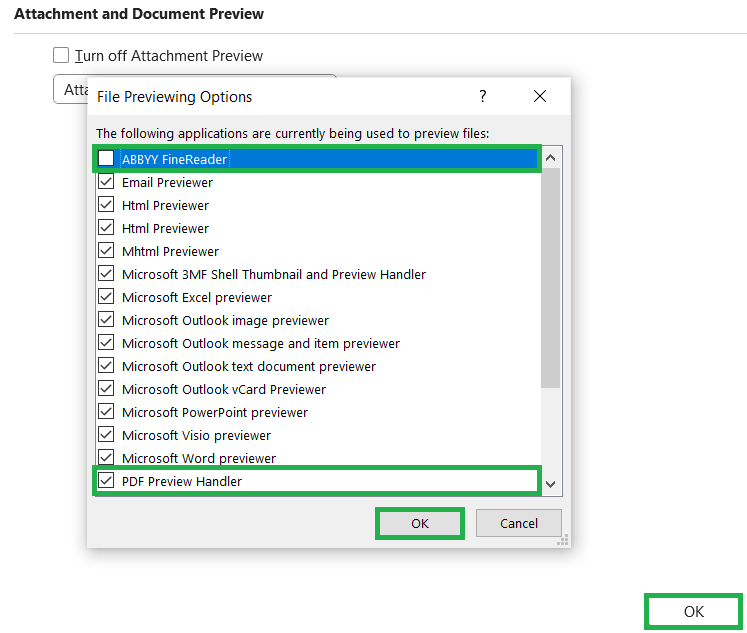This screenshot has height=633, width=747.
Task: Click the Turn off Attachment Preview label
Action: click(169, 56)
